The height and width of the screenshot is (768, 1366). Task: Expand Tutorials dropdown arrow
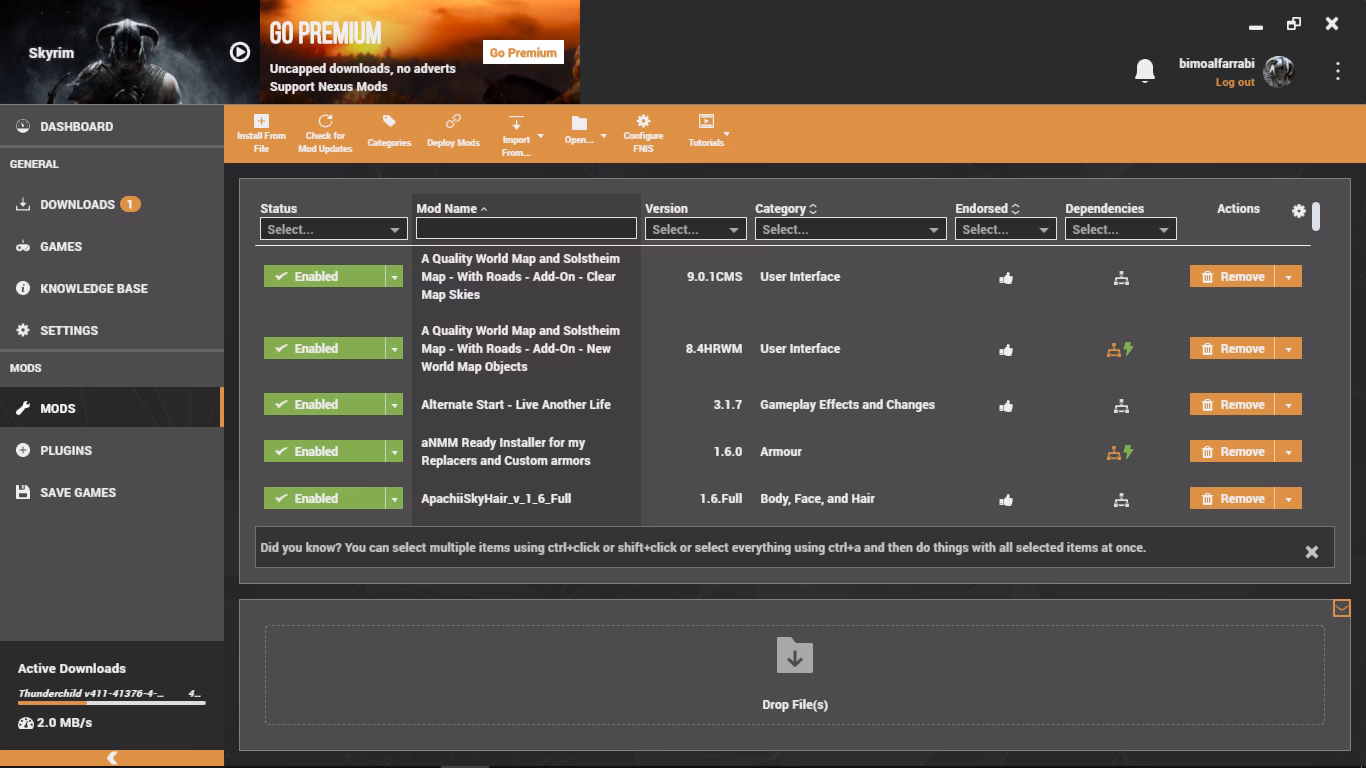tap(727, 134)
